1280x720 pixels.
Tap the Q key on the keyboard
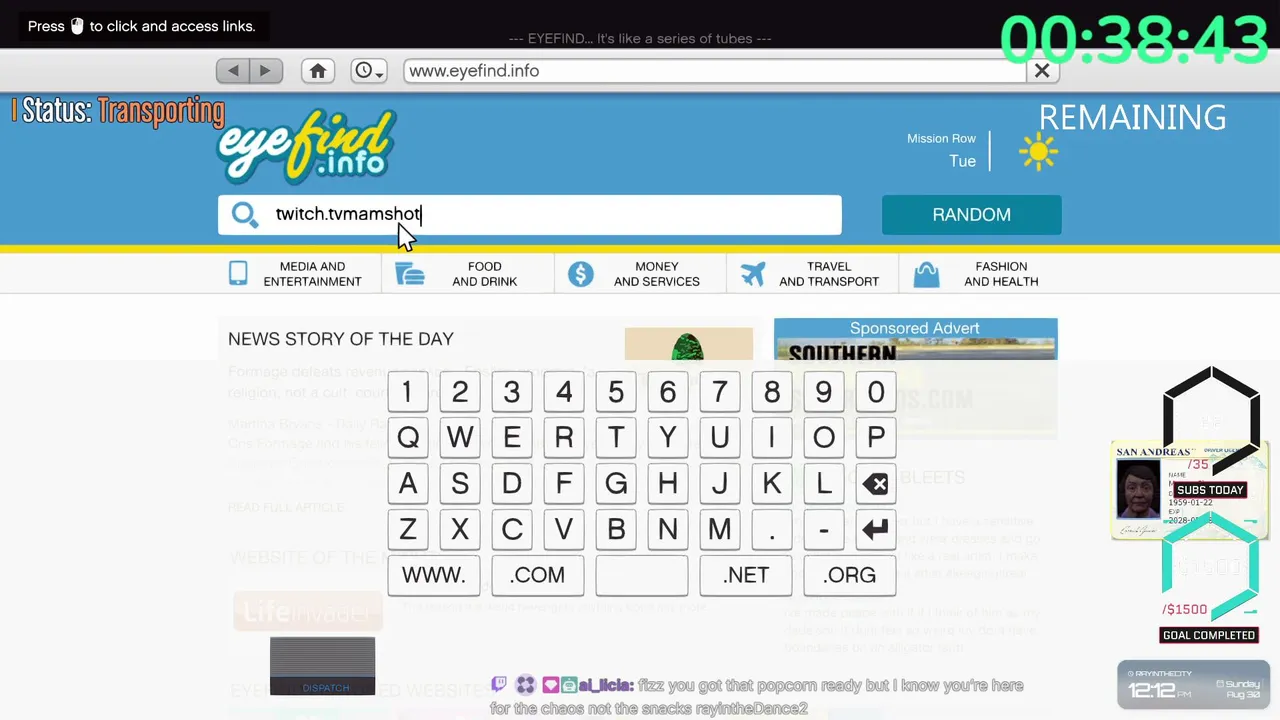click(x=407, y=438)
